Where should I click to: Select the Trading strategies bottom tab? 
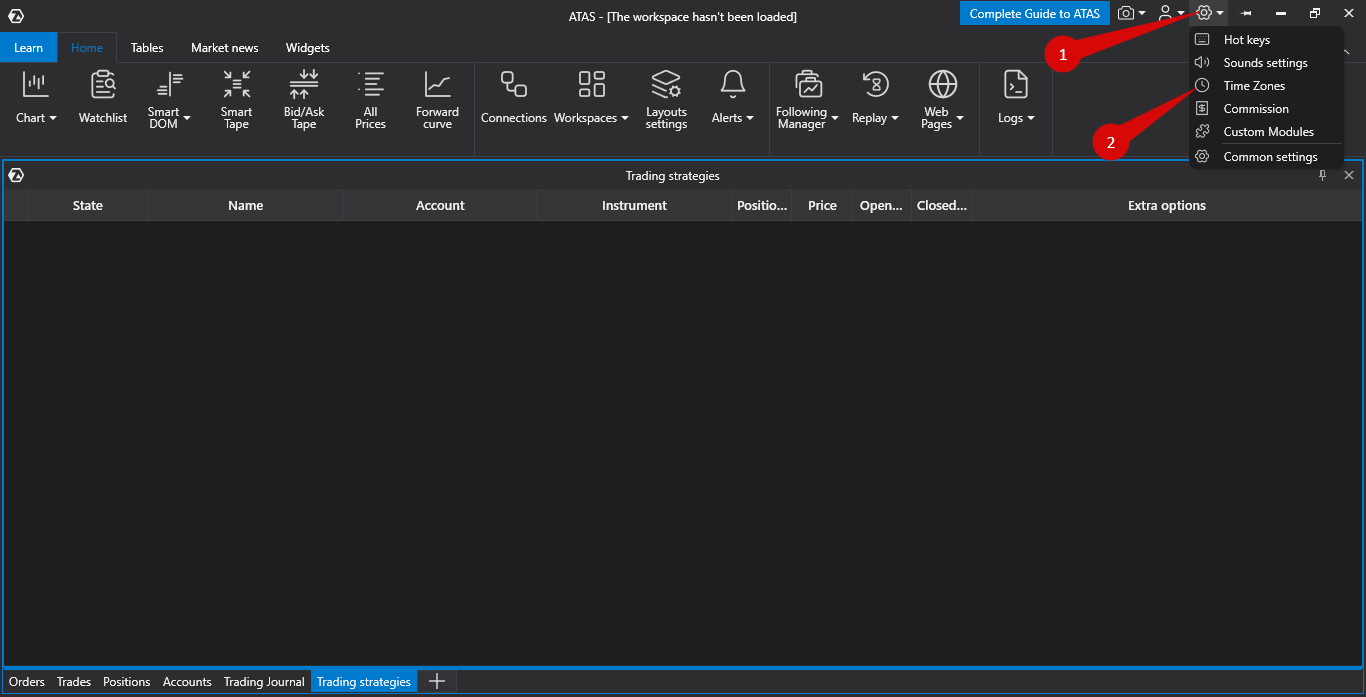click(x=364, y=682)
